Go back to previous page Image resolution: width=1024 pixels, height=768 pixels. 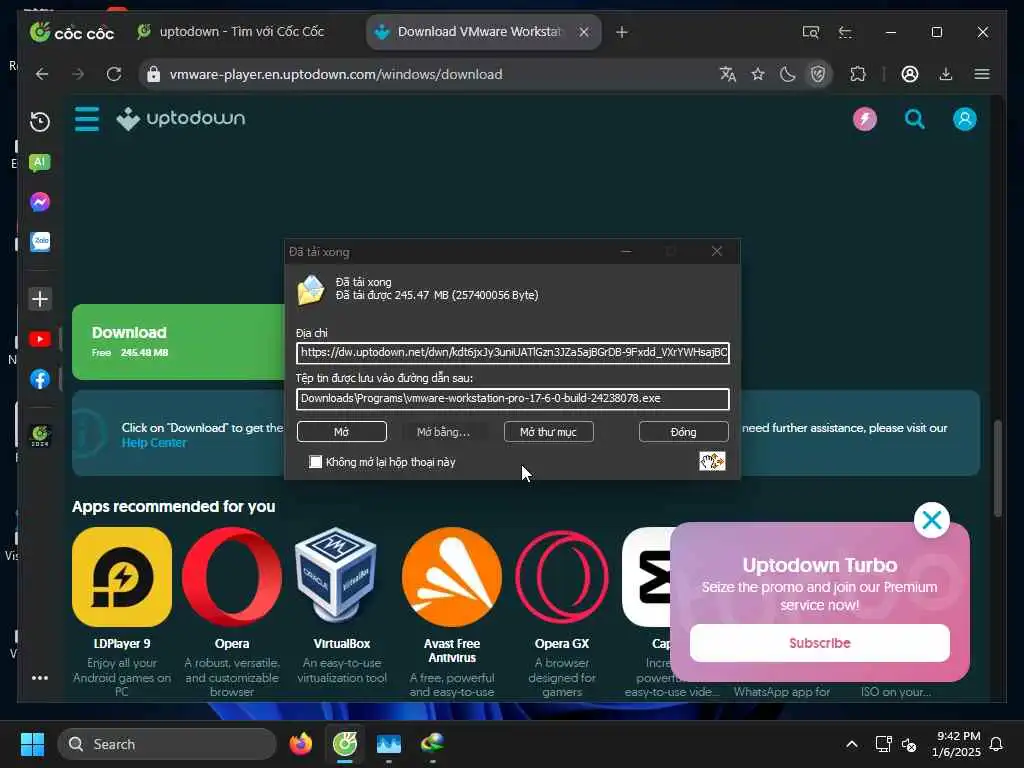42,74
